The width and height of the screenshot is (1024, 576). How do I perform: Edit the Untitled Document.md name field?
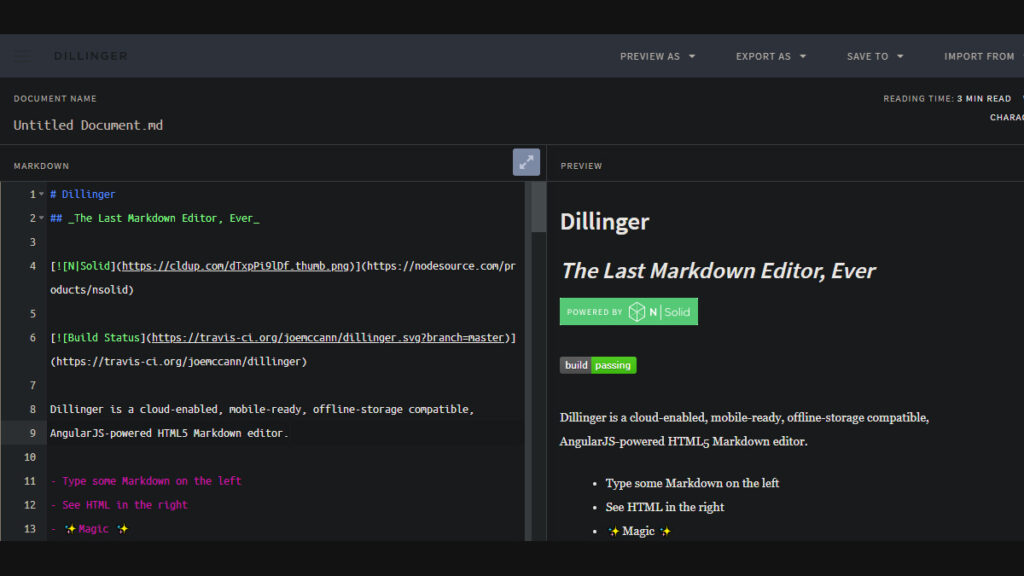tap(88, 125)
